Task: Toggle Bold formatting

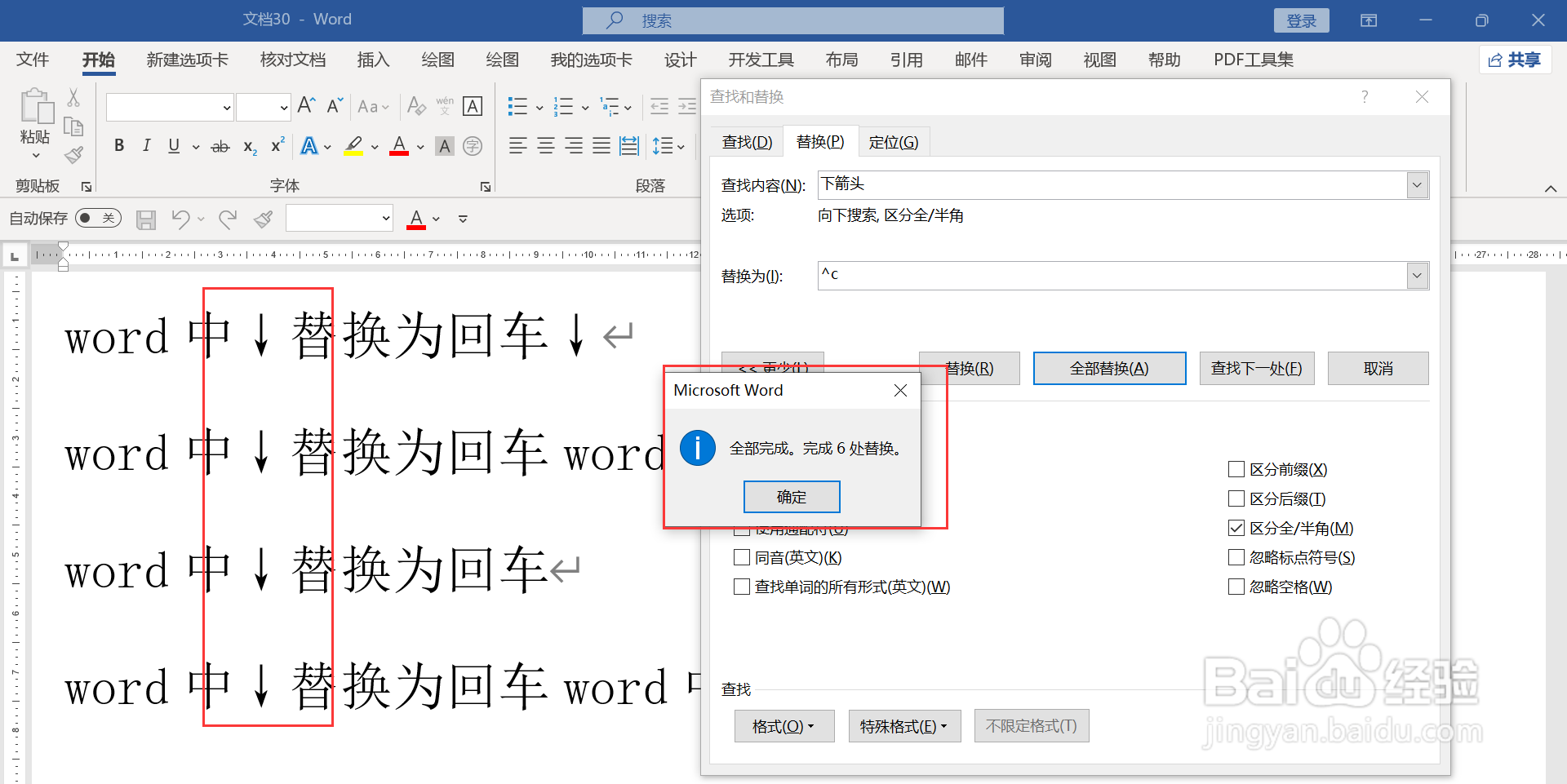Action: 119,146
